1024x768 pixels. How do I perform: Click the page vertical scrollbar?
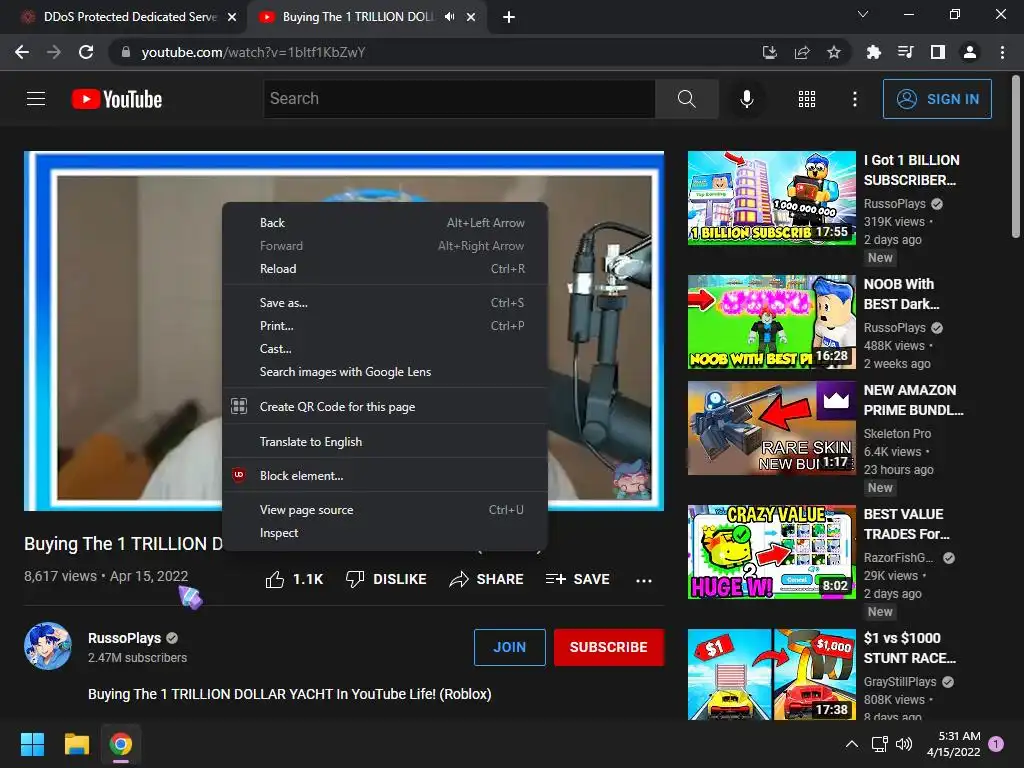pos(1016,157)
